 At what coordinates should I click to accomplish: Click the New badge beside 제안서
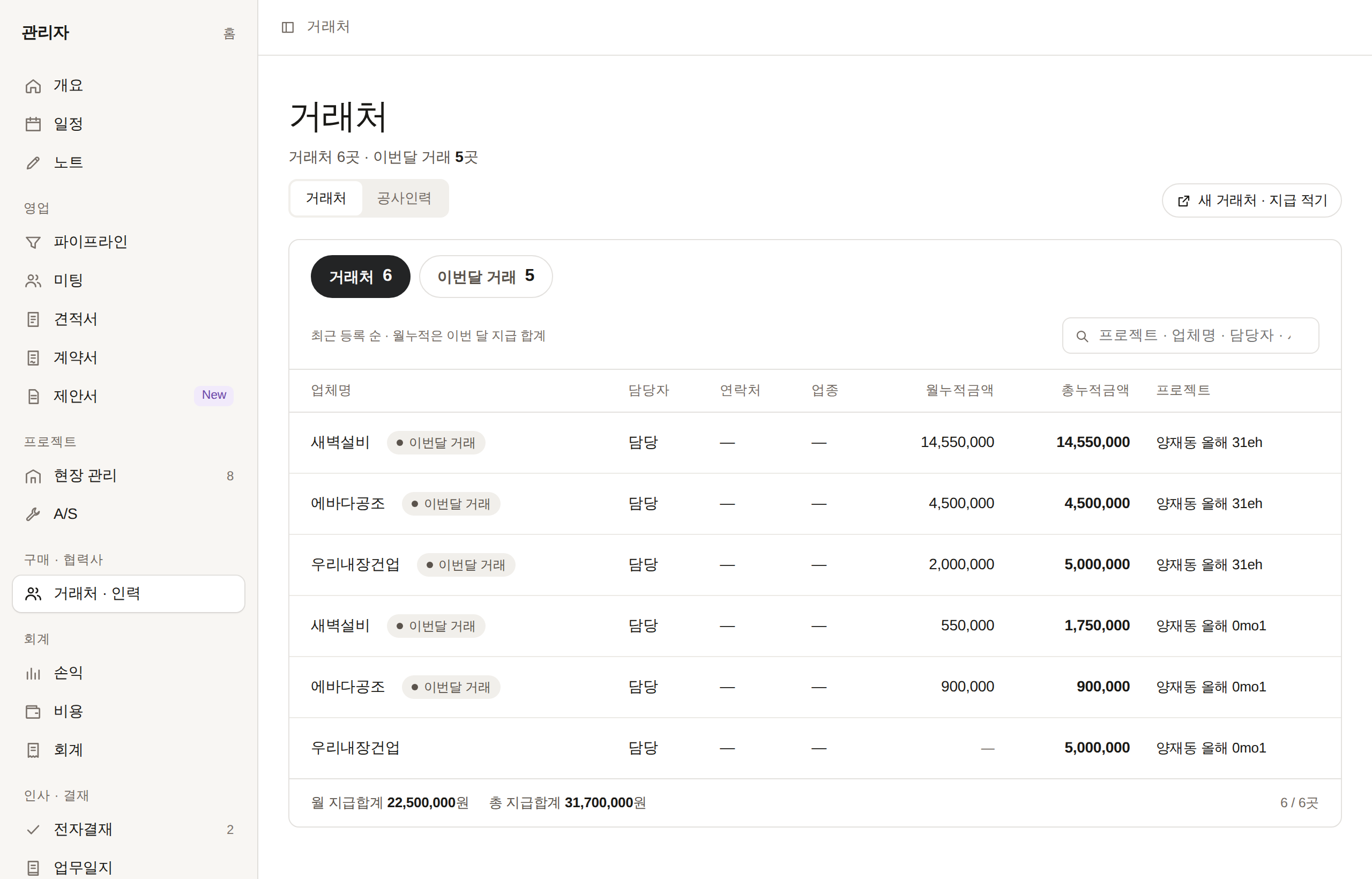214,395
